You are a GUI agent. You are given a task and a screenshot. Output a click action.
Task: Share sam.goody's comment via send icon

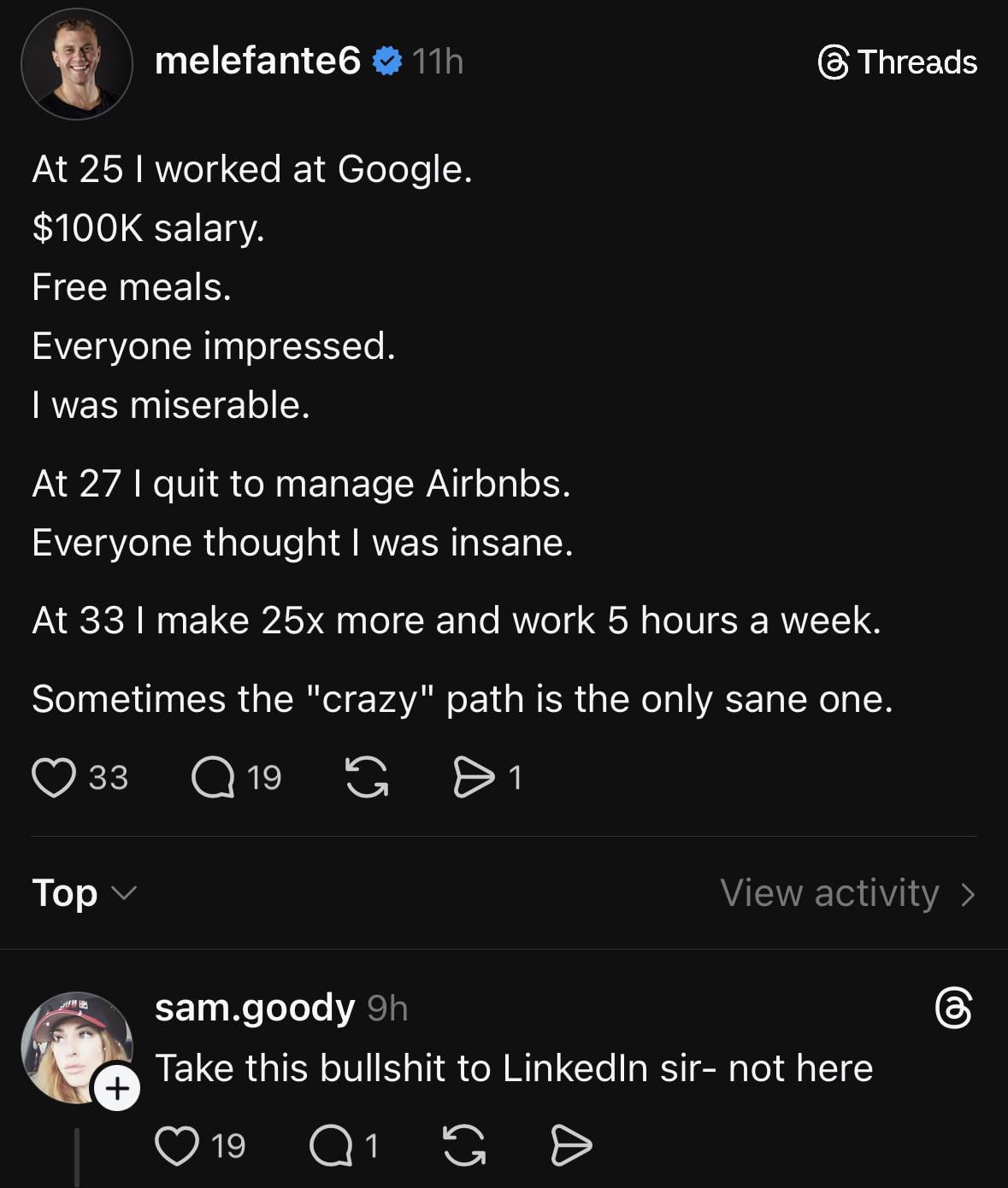570,1146
